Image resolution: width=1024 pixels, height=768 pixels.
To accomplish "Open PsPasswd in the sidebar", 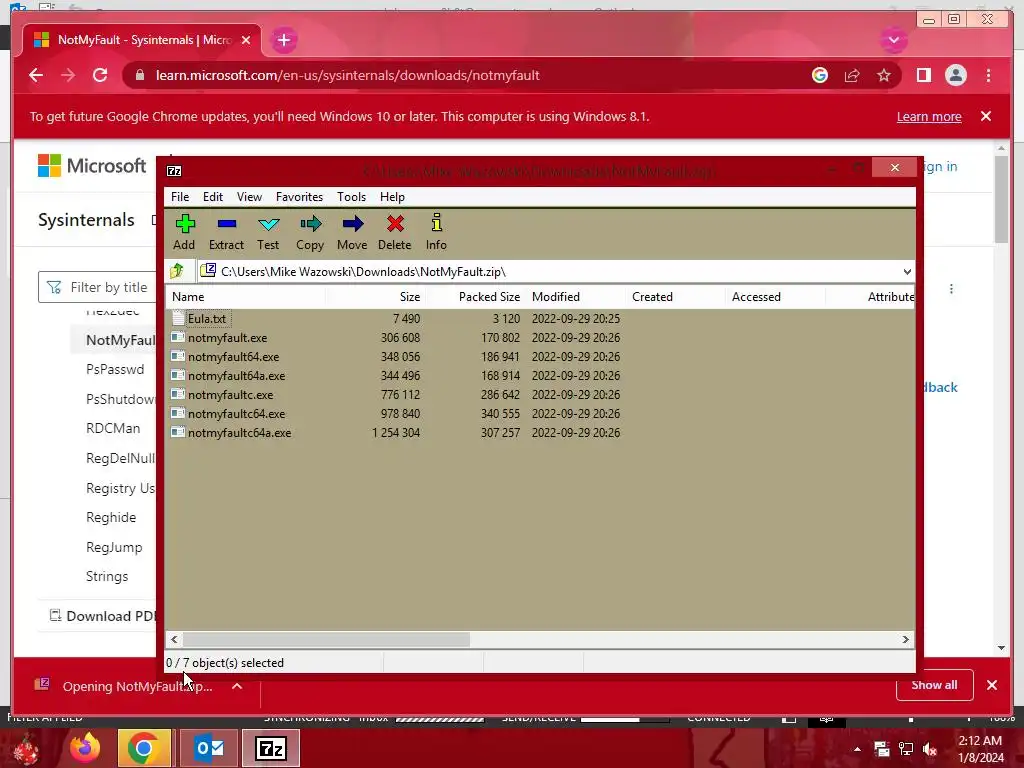I will point(115,369).
